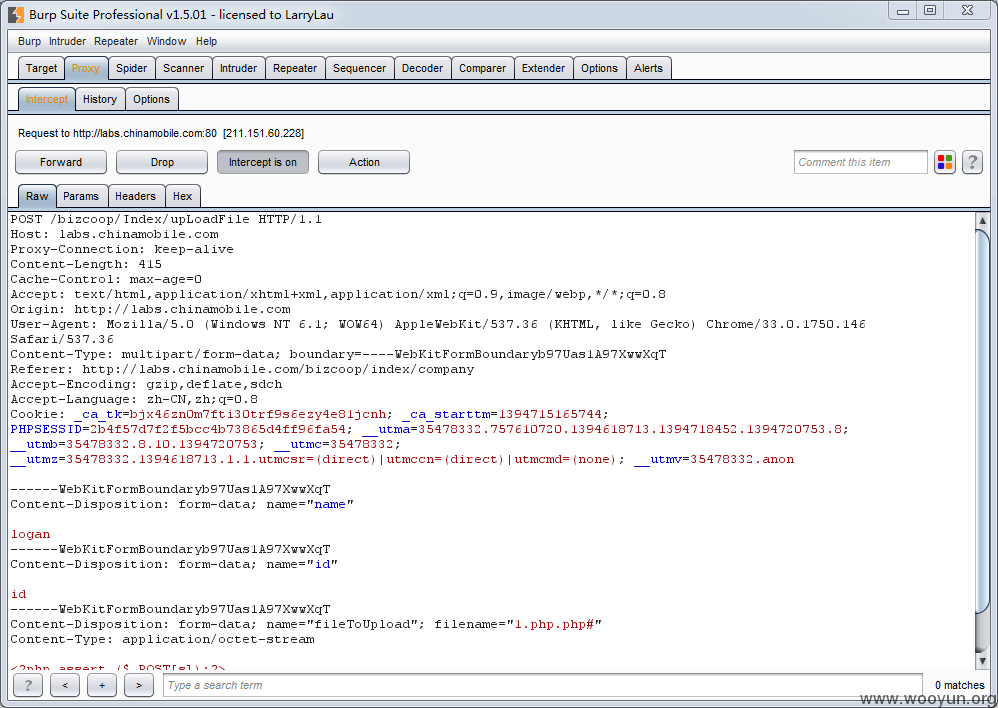
Task: Open the Action button menu
Action: click(x=364, y=162)
